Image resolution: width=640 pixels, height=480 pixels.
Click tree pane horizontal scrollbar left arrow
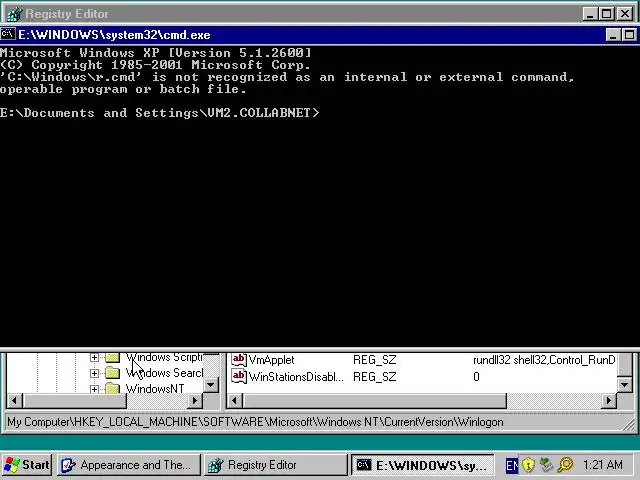pyautogui.click(x=15, y=401)
